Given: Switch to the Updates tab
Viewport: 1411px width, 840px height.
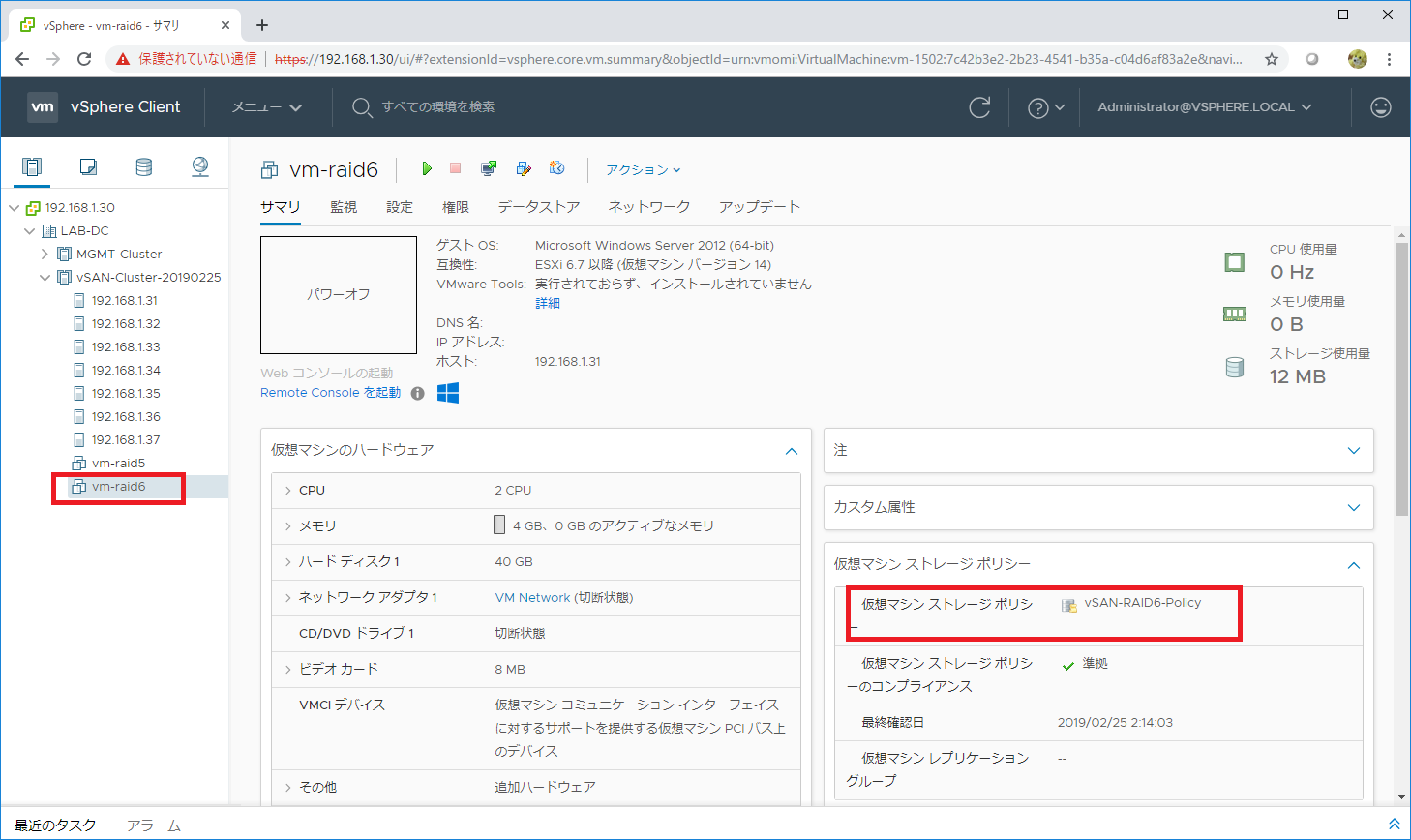Looking at the screenshot, I should tap(760, 207).
